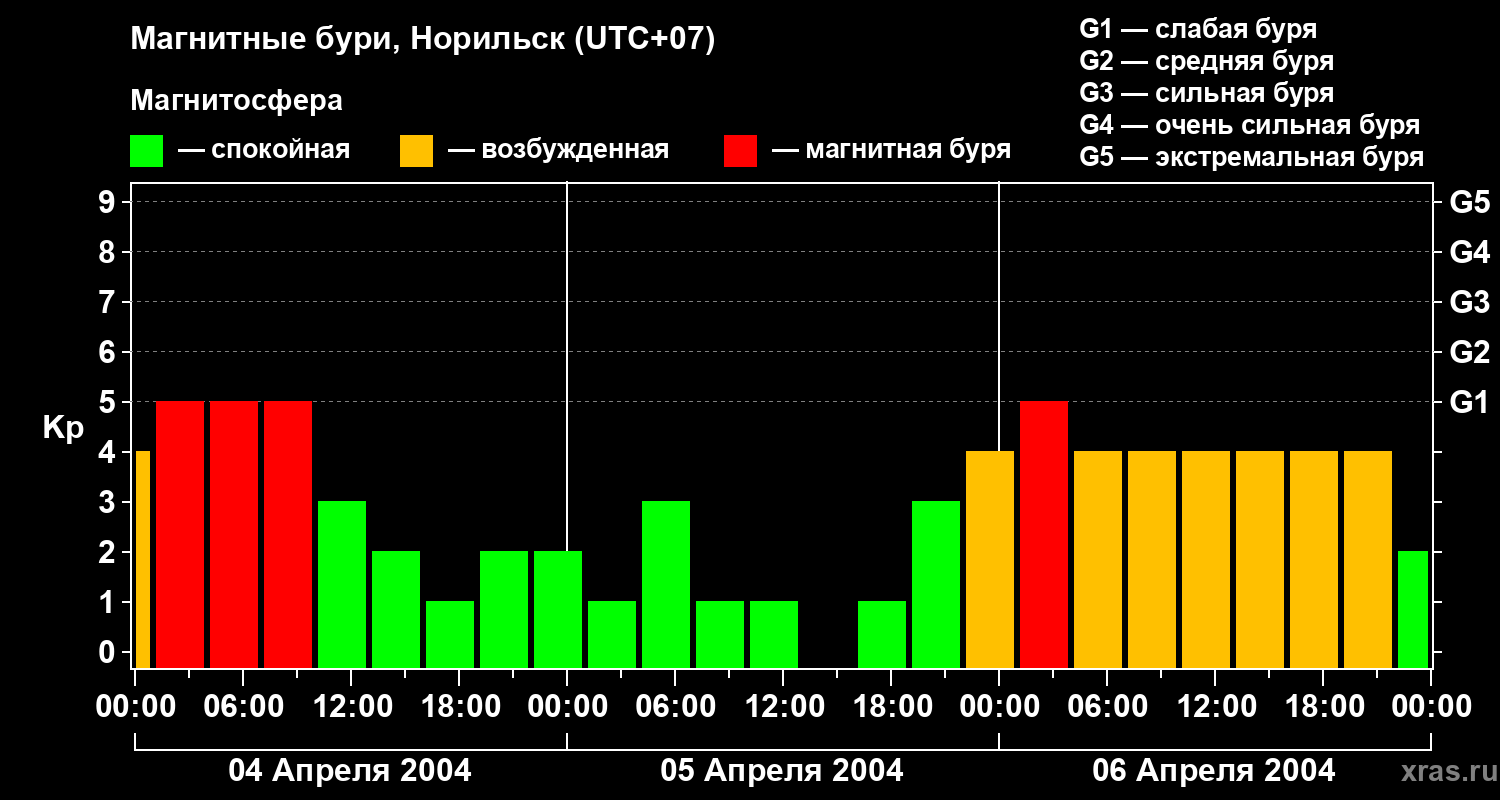Click the yellow bar spanning midnight before 06 April

(990, 560)
